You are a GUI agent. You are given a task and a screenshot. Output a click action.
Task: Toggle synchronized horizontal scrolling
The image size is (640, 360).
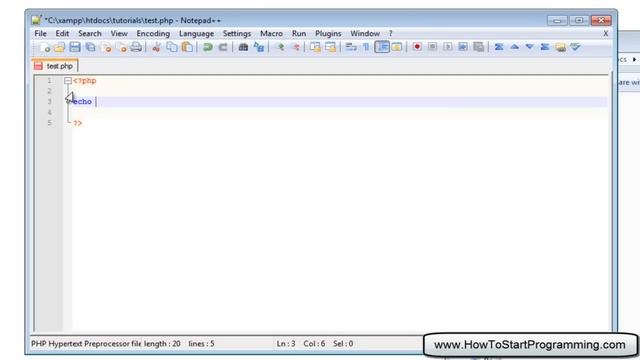click(331, 47)
